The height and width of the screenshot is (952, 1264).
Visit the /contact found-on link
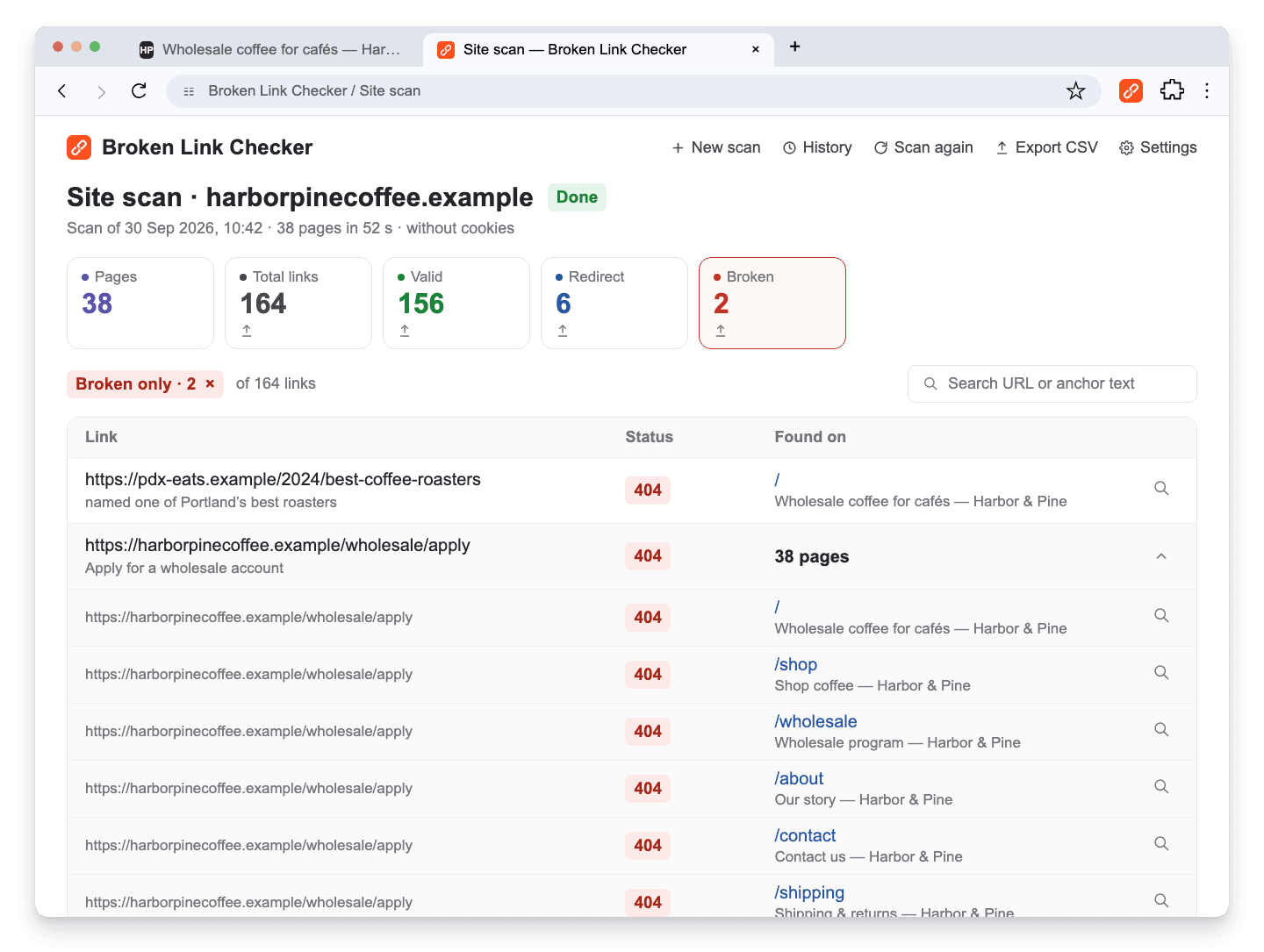pos(805,836)
